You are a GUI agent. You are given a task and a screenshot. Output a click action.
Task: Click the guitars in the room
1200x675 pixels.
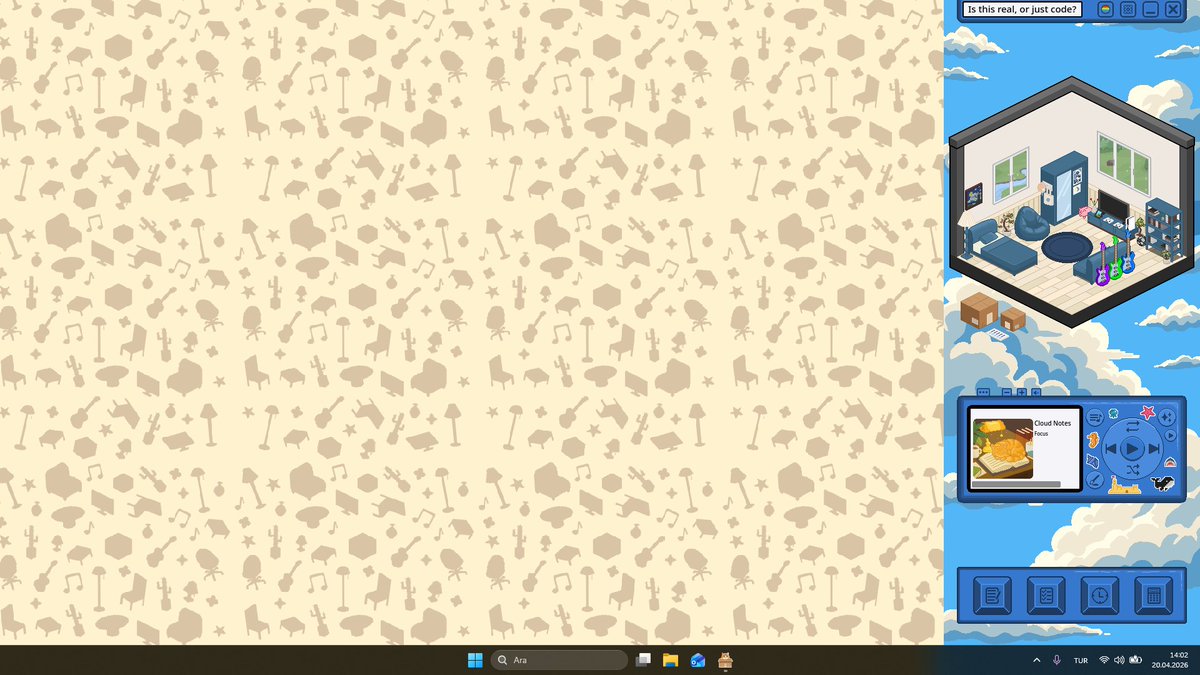tap(1114, 261)
